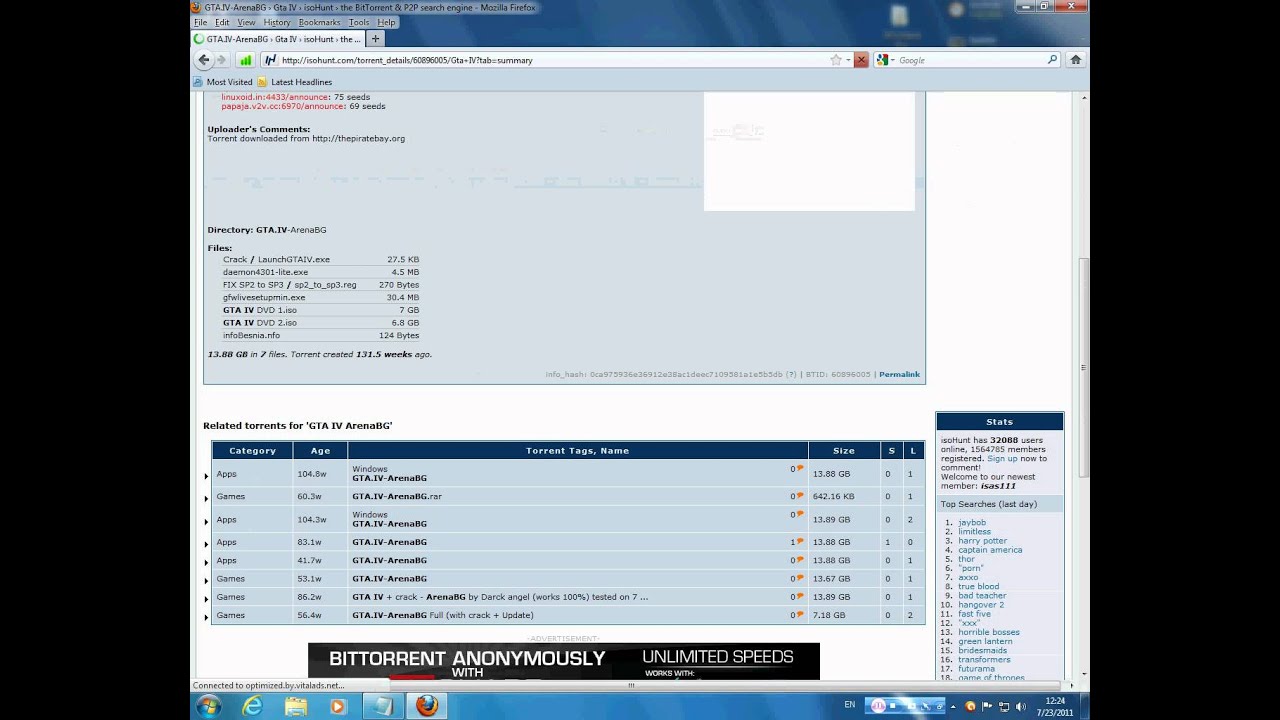The image size is (1280, 720).
Task: Show hidden tray icons arrow
Action: 953,706
